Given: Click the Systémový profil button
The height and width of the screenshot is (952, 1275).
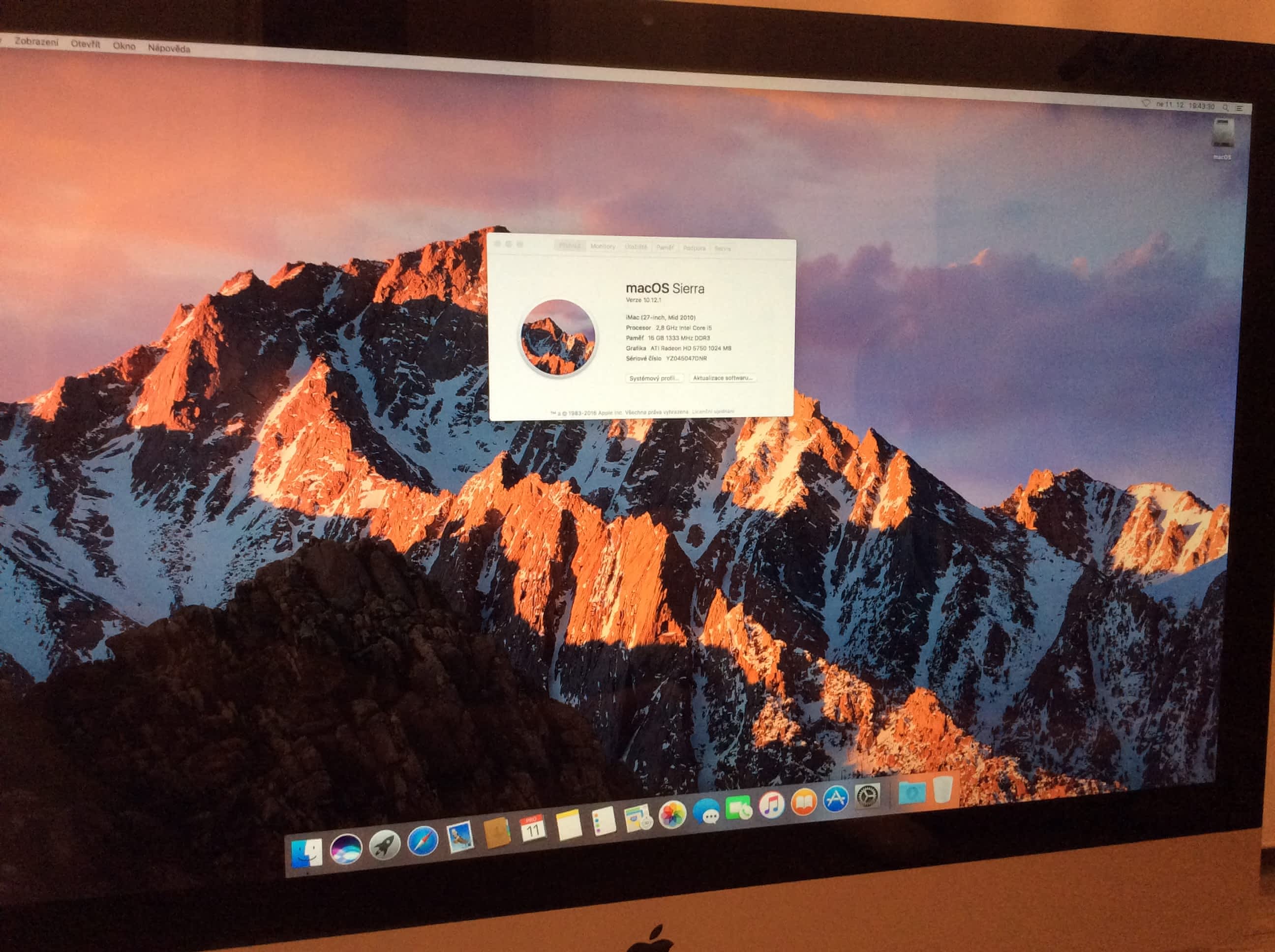Looking at the screenshot, I should pyautogui.click(x=654, y=378).
